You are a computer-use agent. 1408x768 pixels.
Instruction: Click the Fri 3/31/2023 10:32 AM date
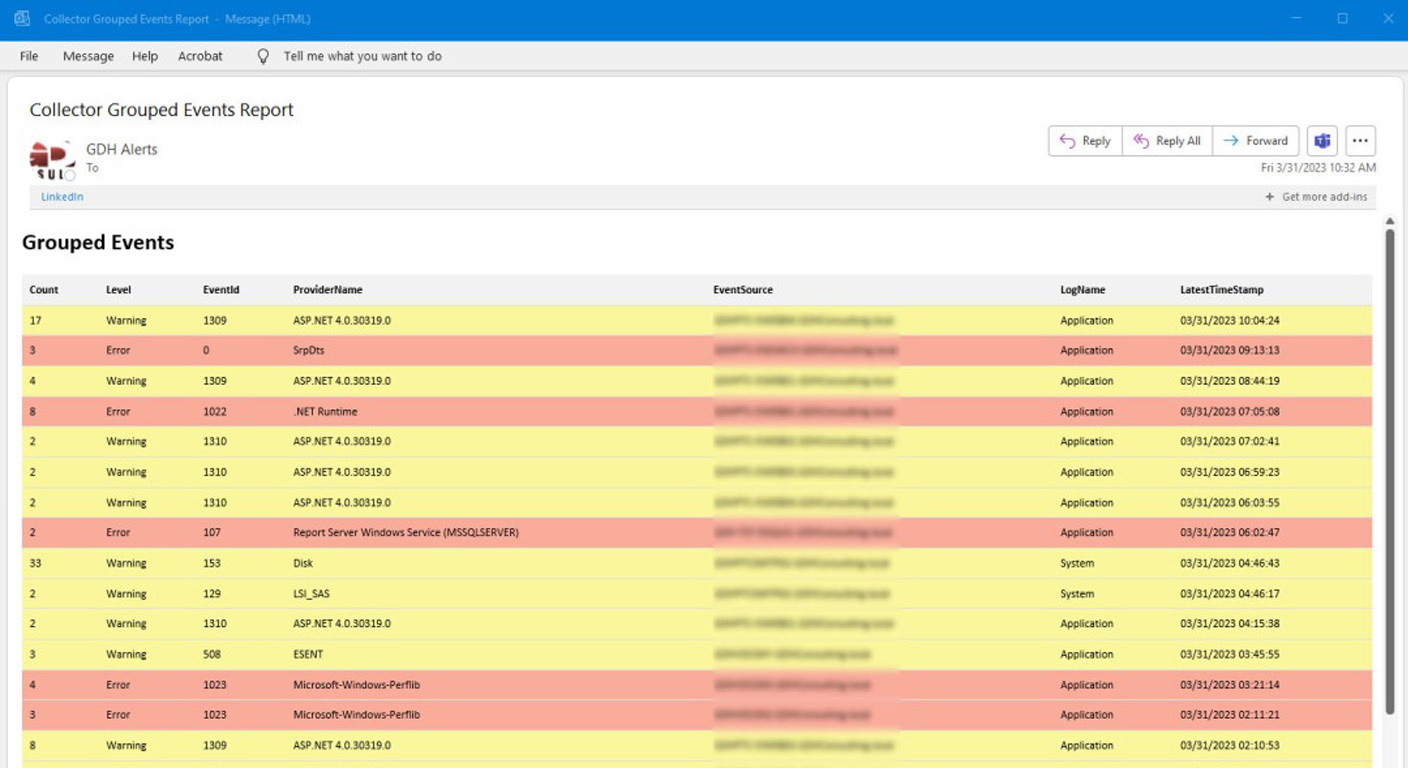(x=1318, y=168)
